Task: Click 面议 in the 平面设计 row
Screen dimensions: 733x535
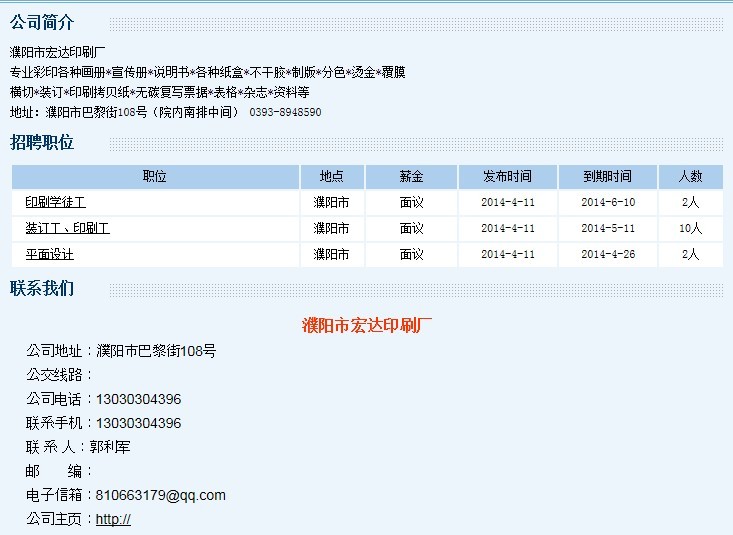Action: click(x=411, y=254)
